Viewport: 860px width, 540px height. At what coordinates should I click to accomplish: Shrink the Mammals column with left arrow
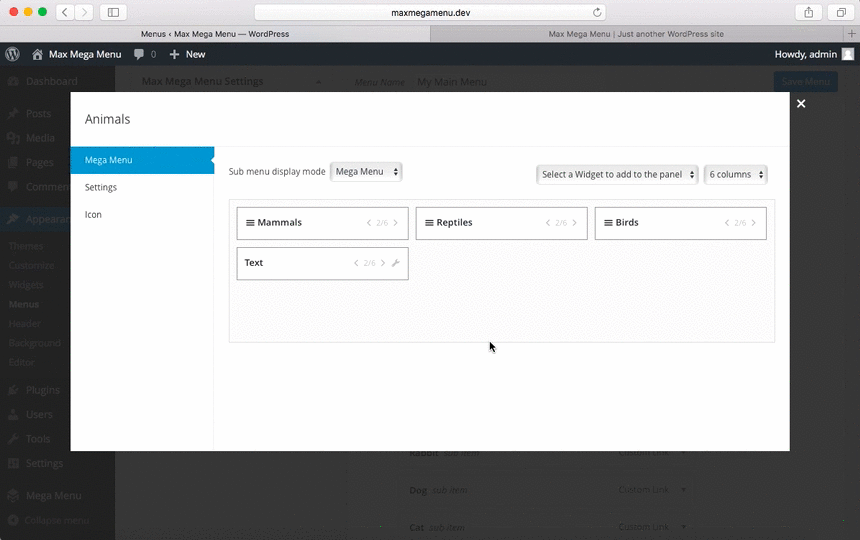[x=369, y=223]
